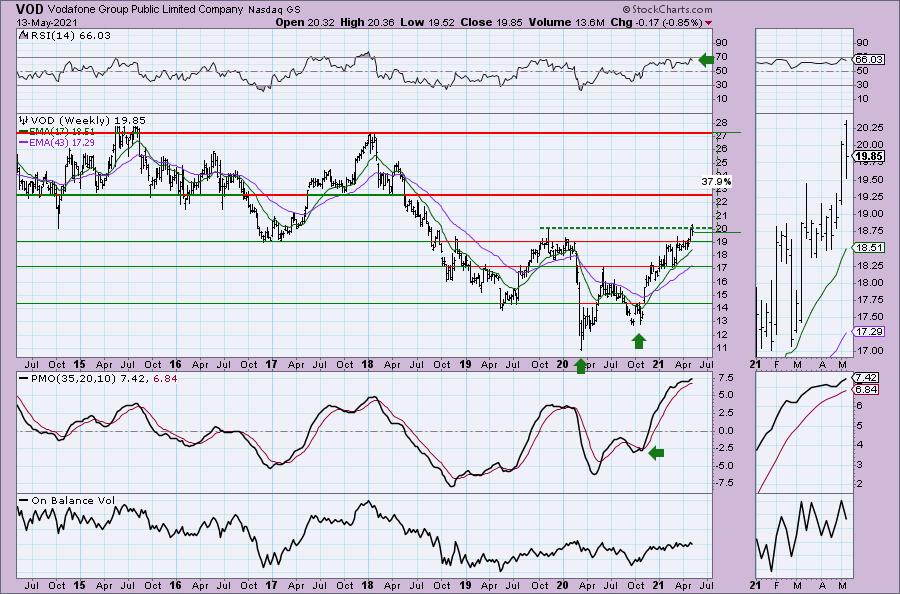Click the 20.25 price level in zoom panel
900x594 pixels.
[869, 129]
